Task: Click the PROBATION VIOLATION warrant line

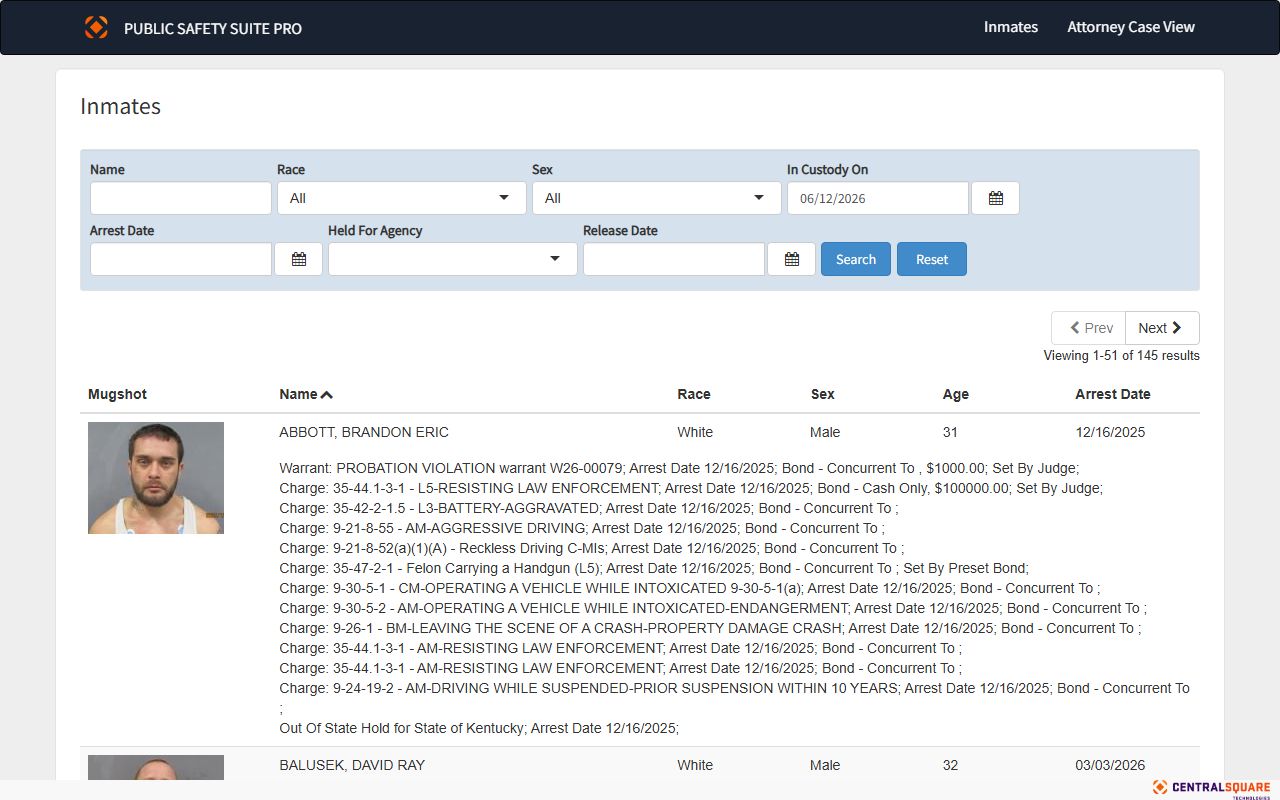Action: tap(679, 468)
